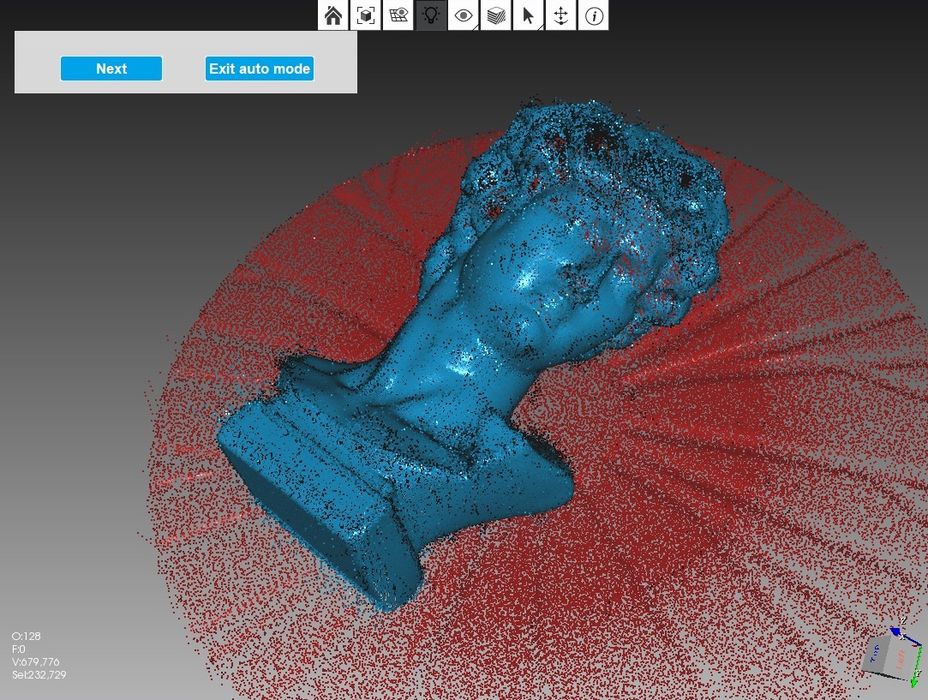Reset view with the Home icon
The width and height of the screenshot is (928, 700).
click(334, 15)
